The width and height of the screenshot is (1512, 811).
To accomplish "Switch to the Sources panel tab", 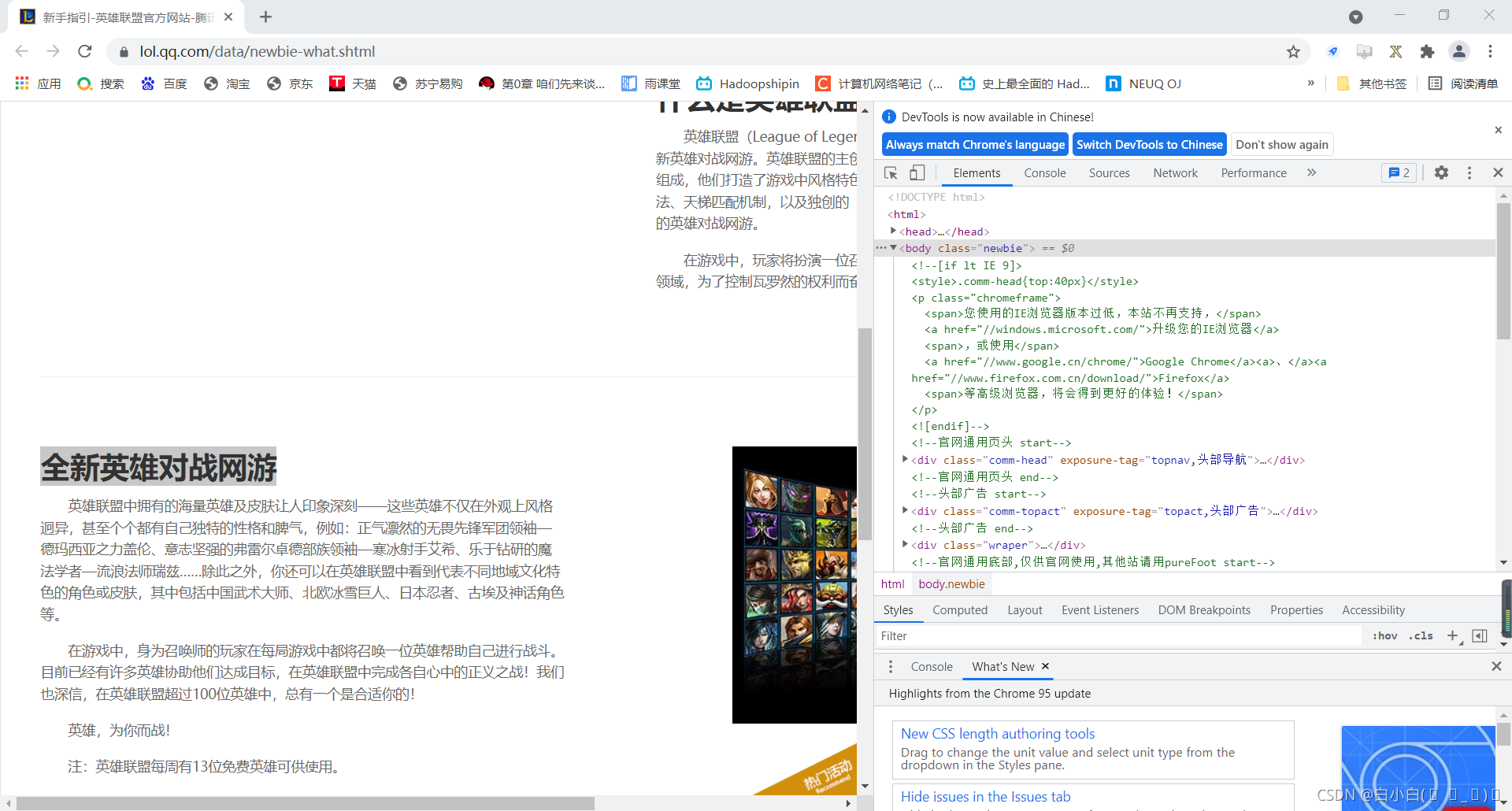I will pos(1109,172).
